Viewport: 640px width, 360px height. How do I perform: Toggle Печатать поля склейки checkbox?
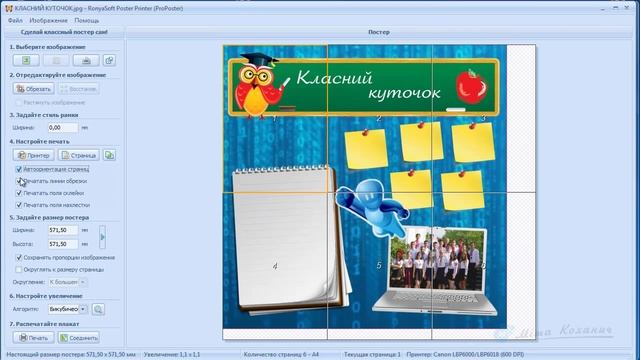pyautogui.click(x=18, y=193)
